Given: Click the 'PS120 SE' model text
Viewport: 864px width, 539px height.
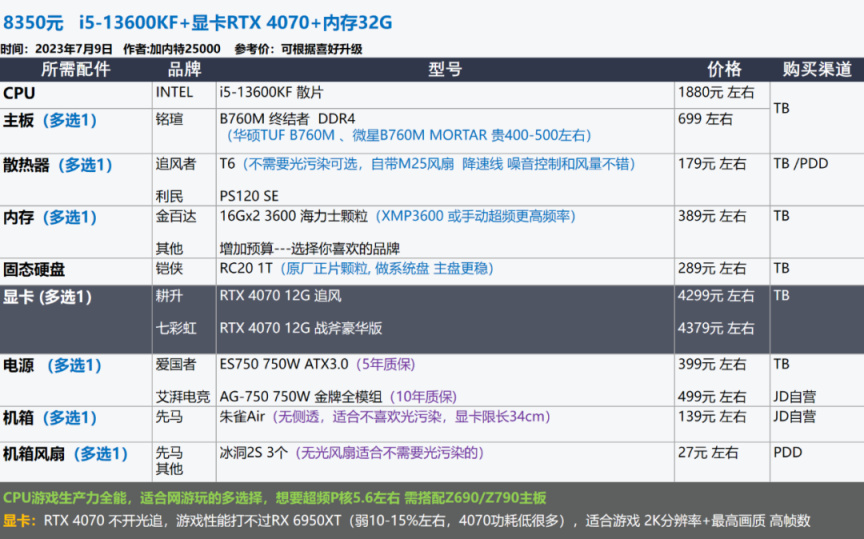Looking at the screenshot, I should 249,196.
